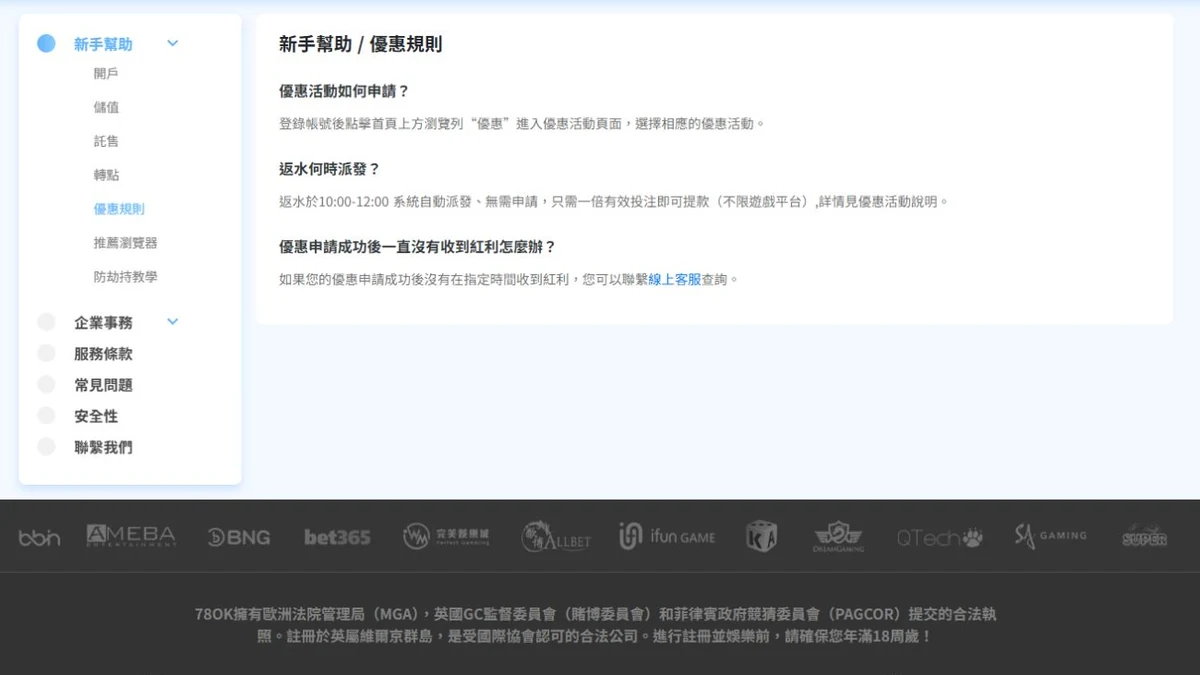Open the 新手幫助 sidebar section
Screen dimensions: 1200x675
(103, 44)
